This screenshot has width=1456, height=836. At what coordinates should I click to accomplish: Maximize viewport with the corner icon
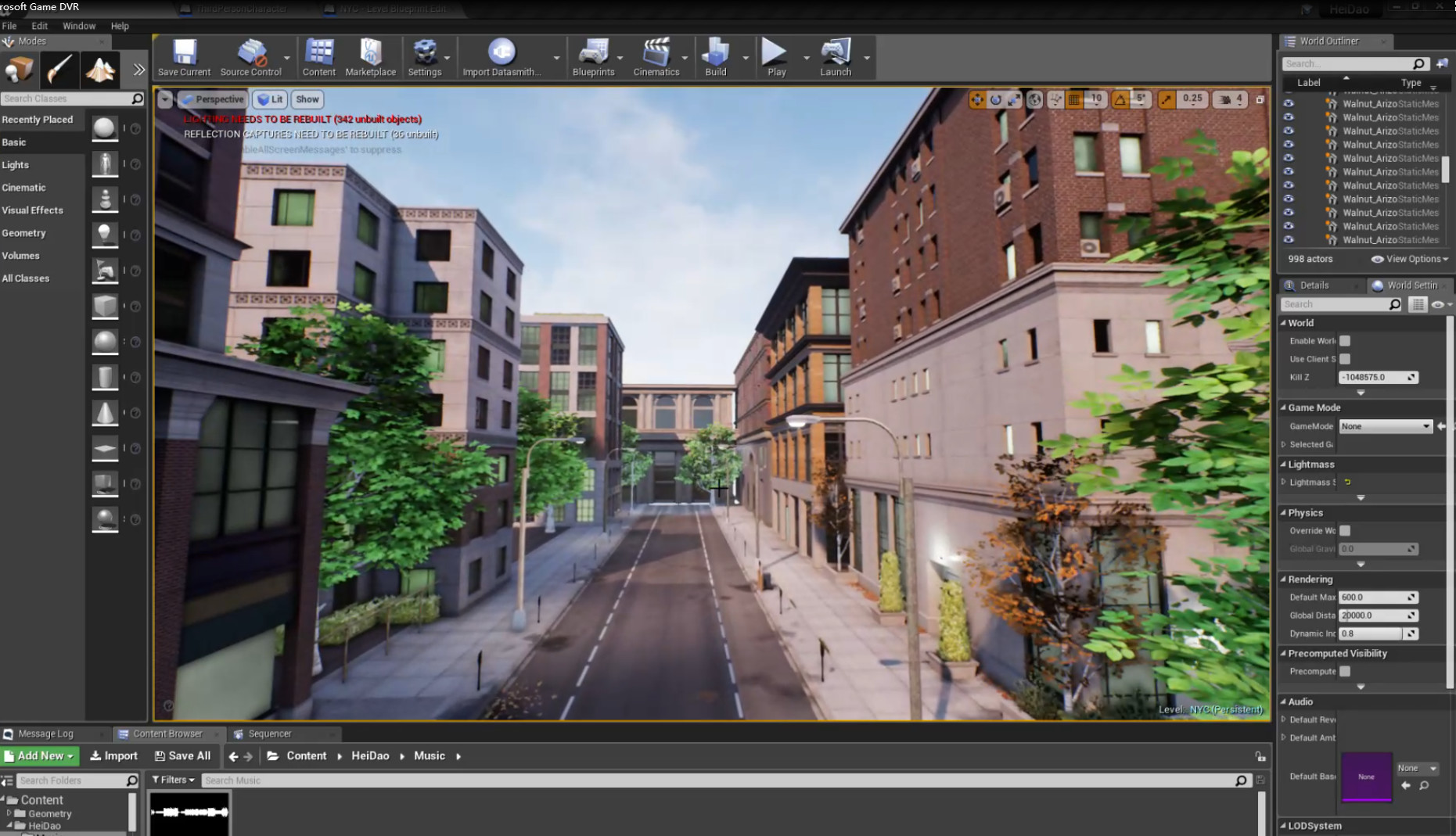click(x=1260, y=99)
